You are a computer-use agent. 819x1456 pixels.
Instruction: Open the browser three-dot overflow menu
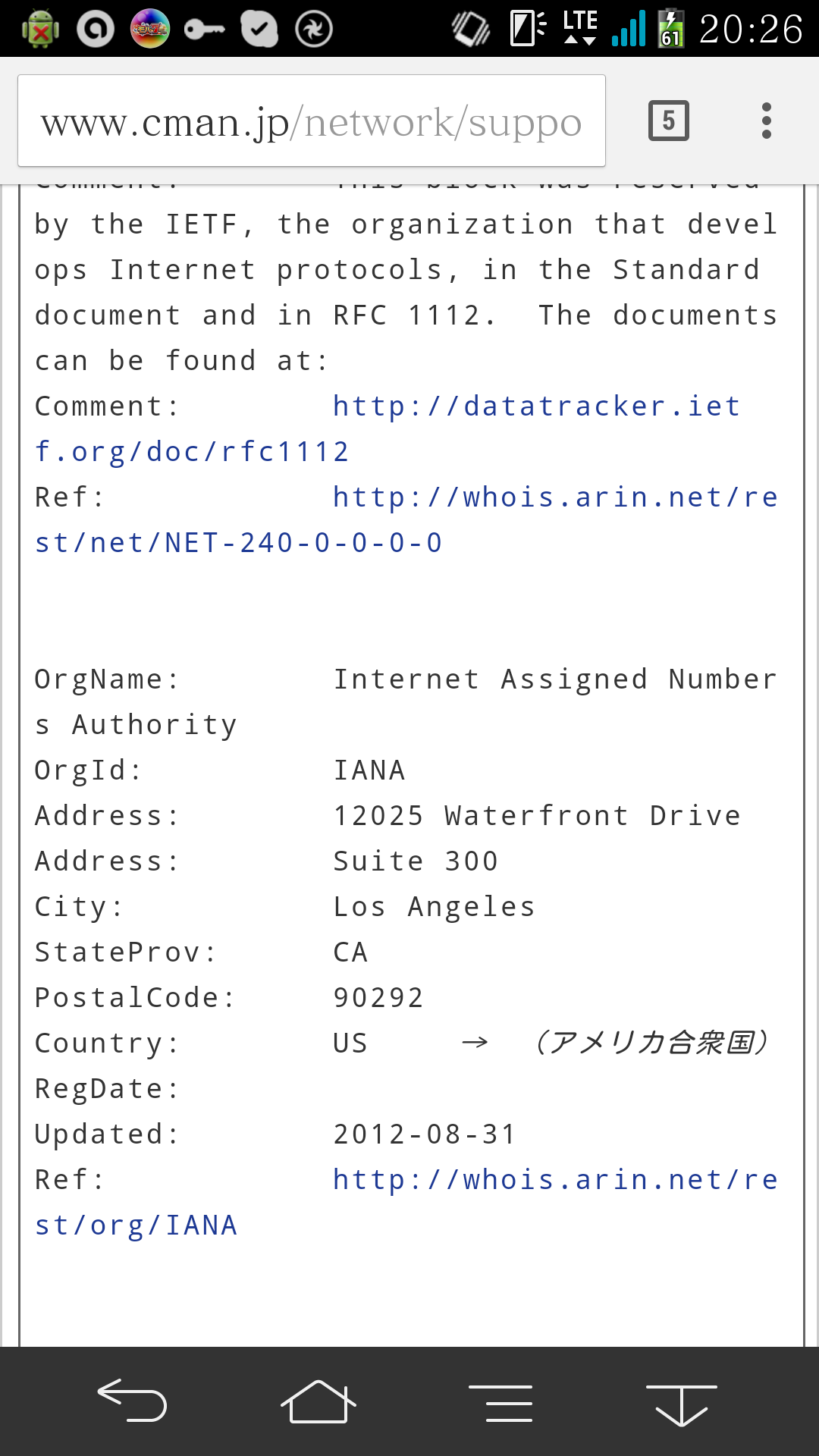pos(766,121)
